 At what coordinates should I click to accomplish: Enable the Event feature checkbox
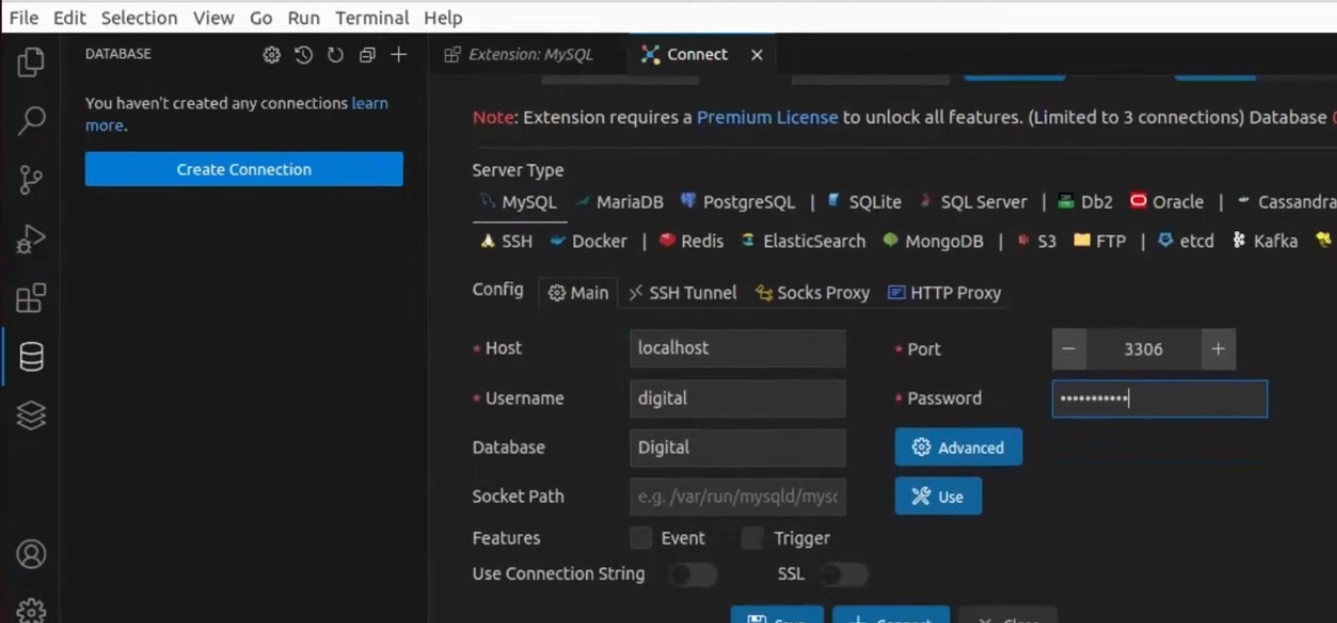(x=641, y=538)
